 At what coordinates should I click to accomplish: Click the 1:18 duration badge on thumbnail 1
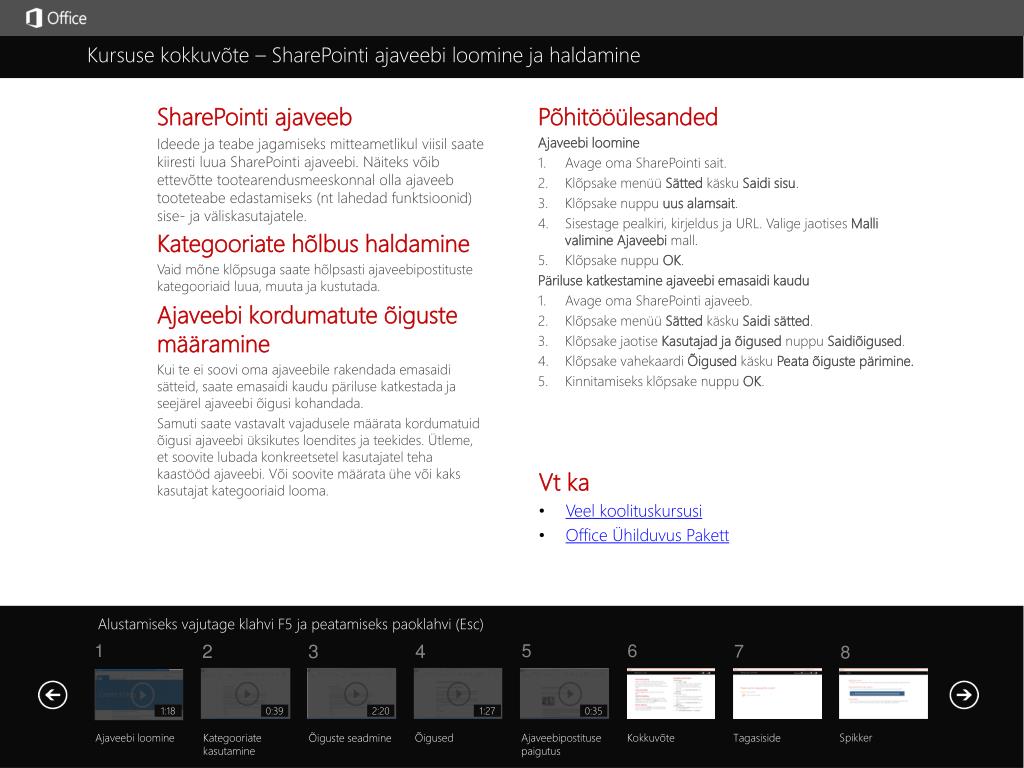pos(168,711)
